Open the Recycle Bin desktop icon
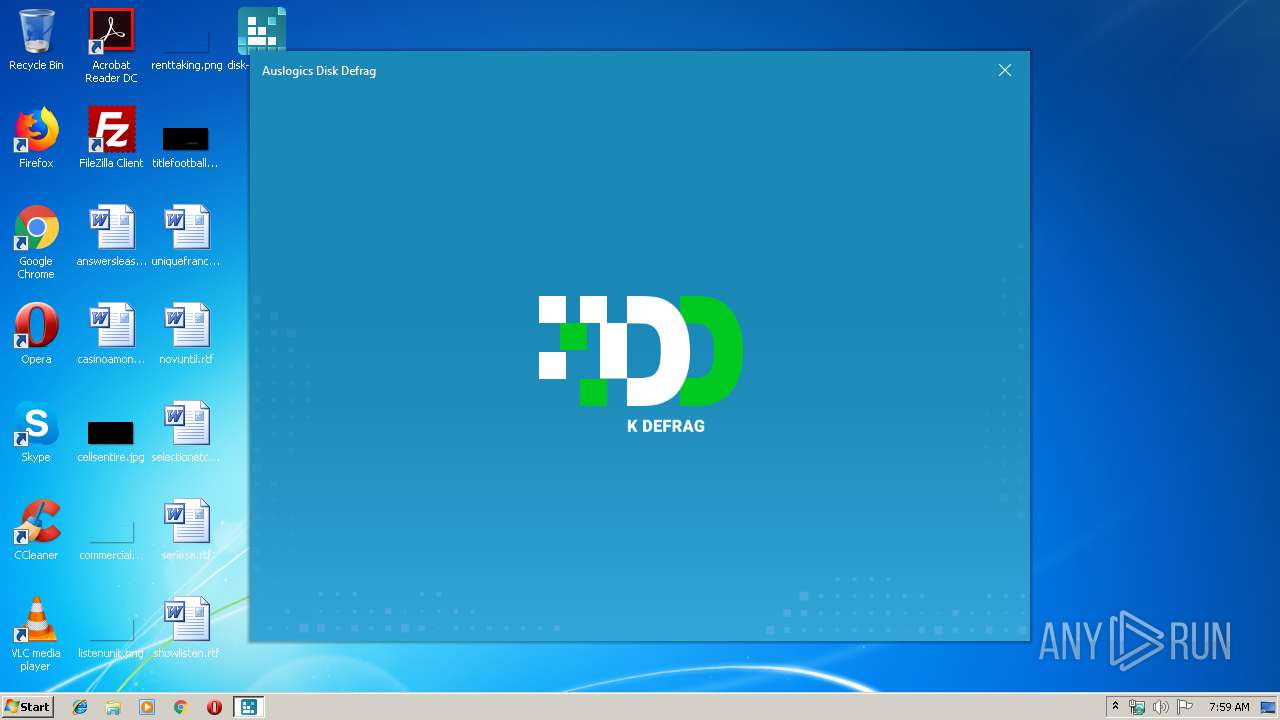This screenshot has height=720, width=1280. tap(36, 40)
